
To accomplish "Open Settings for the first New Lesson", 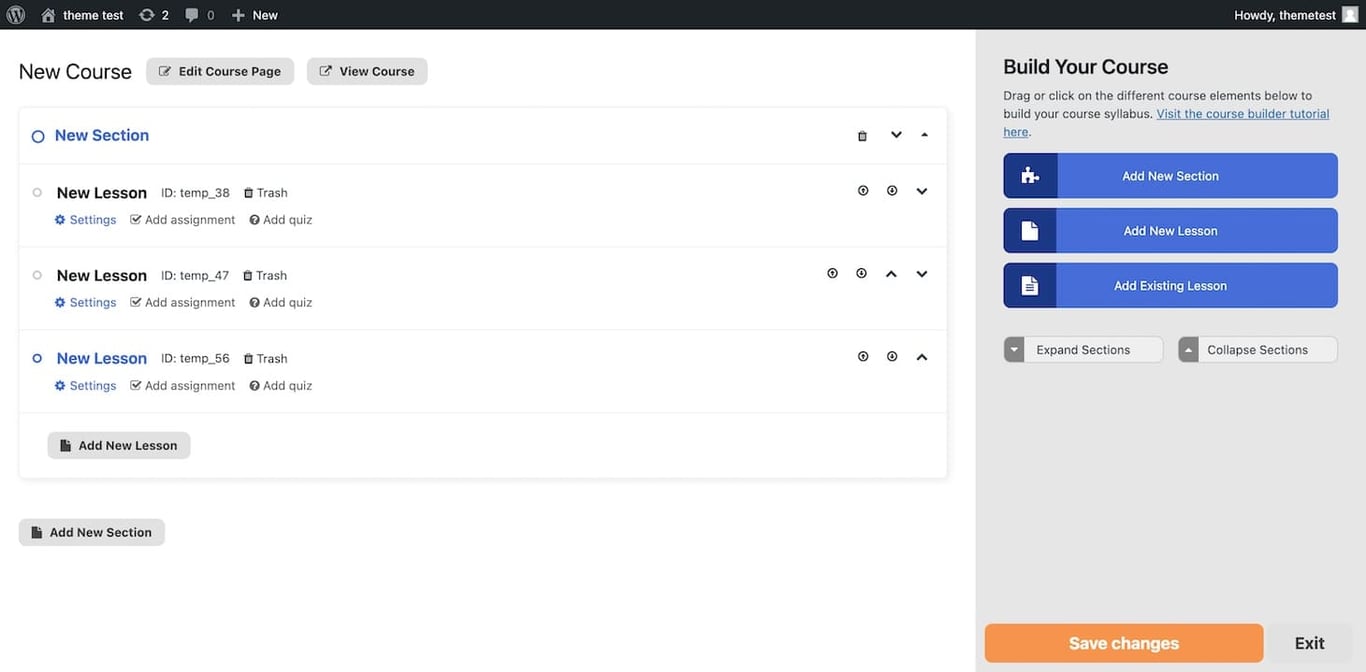I will click(x=85, y=219).
